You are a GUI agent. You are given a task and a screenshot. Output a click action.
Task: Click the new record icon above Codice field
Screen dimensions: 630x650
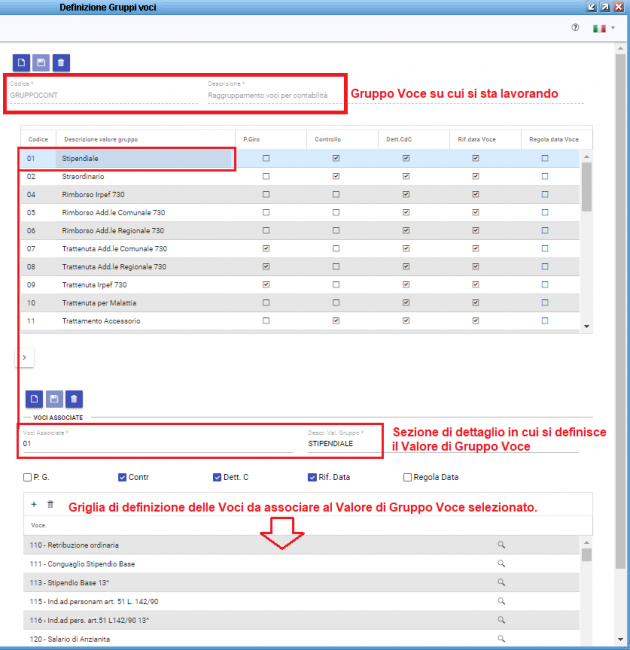coord(19,62)
